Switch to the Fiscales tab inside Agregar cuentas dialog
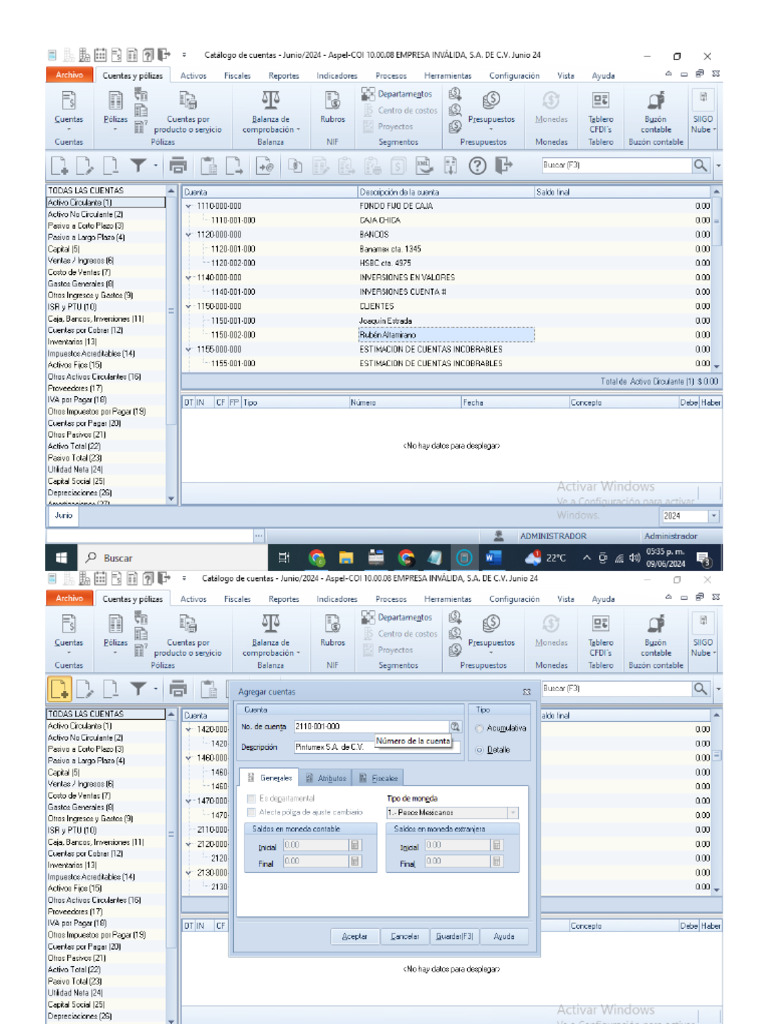The image size is (768, 1024). point(379,778)
